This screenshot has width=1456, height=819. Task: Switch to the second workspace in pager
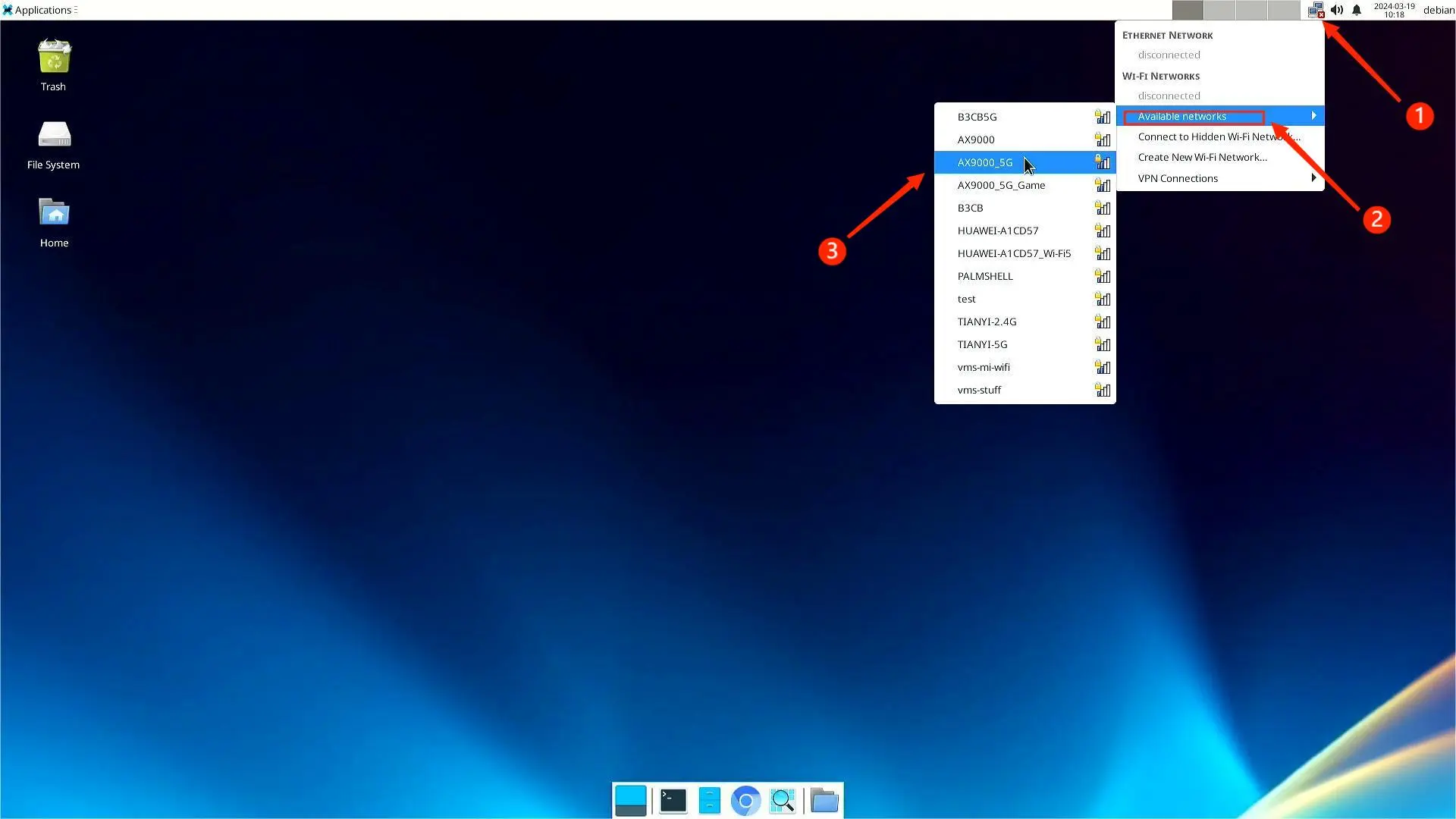click(1219, 10)
